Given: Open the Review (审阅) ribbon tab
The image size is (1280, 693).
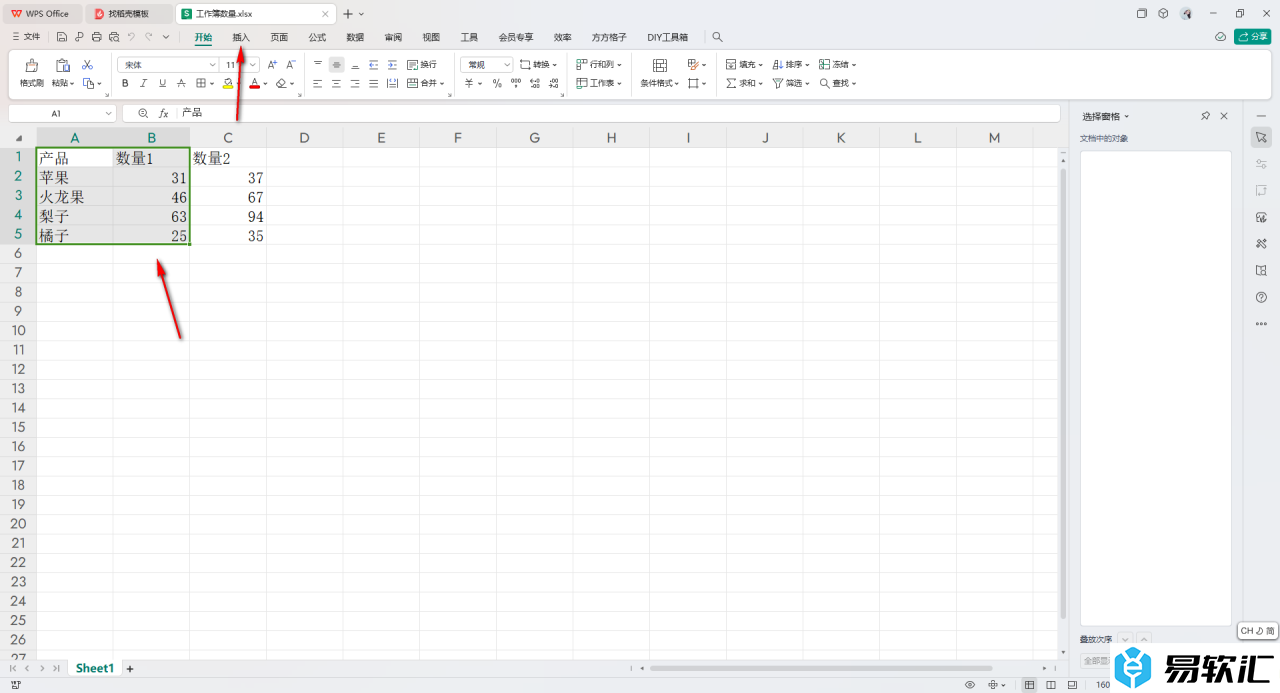Looking at the screenshot, I should point(393,37).
